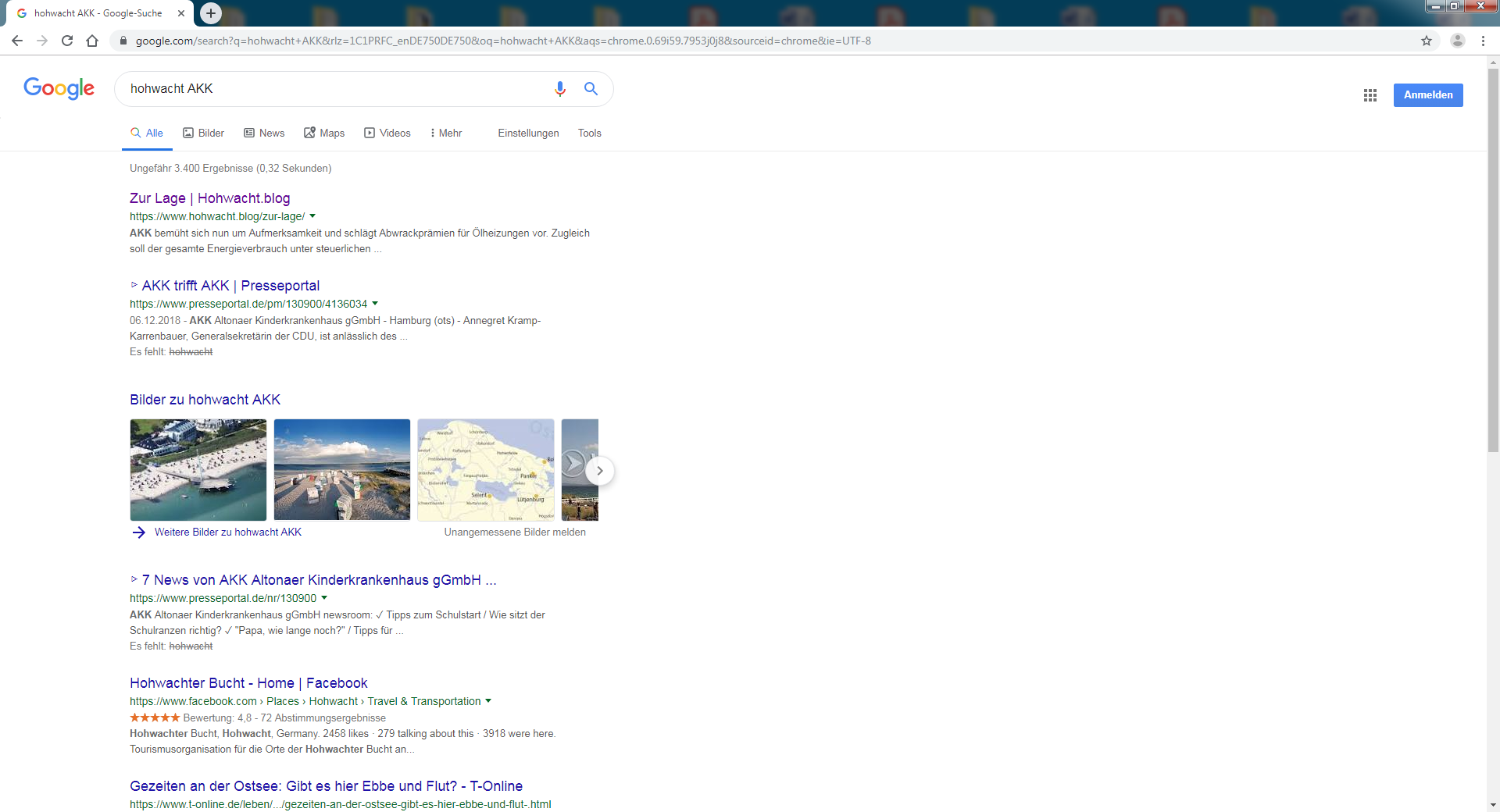The image size is (1500, 812).
Task: Click the blue search magnifier icon
Action: point(591,89)
